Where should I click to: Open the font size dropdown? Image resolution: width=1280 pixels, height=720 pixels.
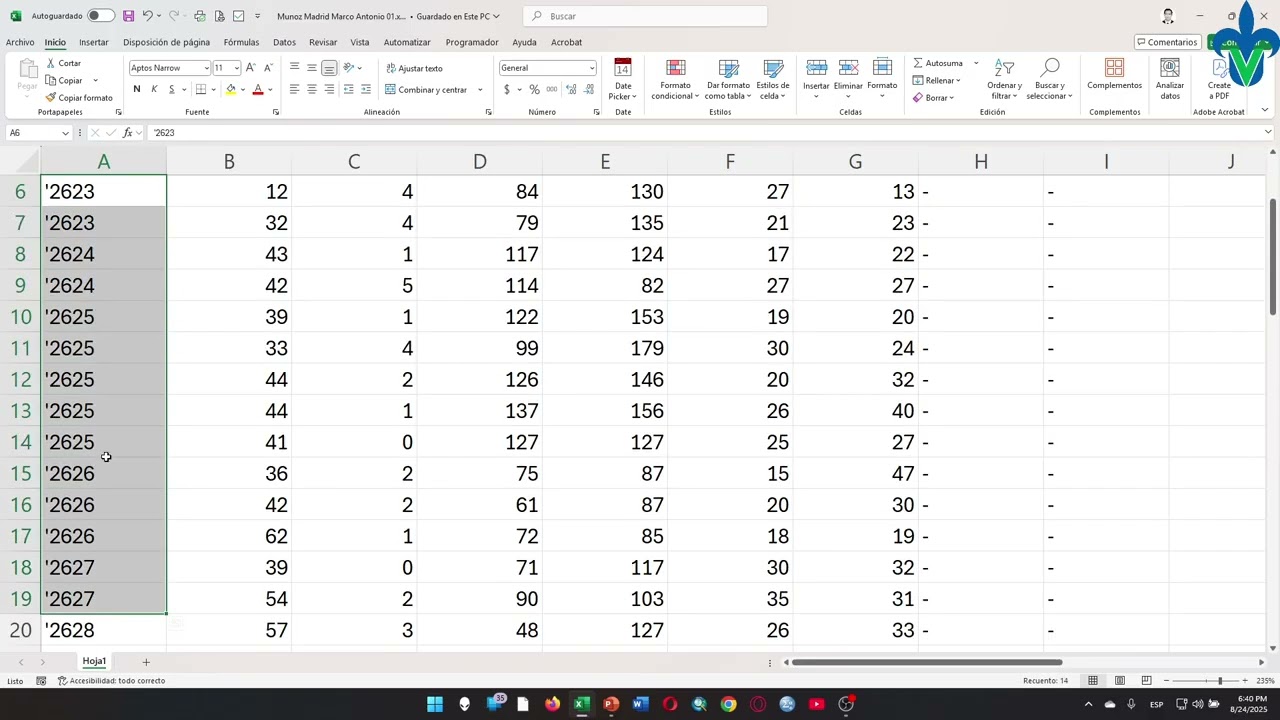point(236,68)
